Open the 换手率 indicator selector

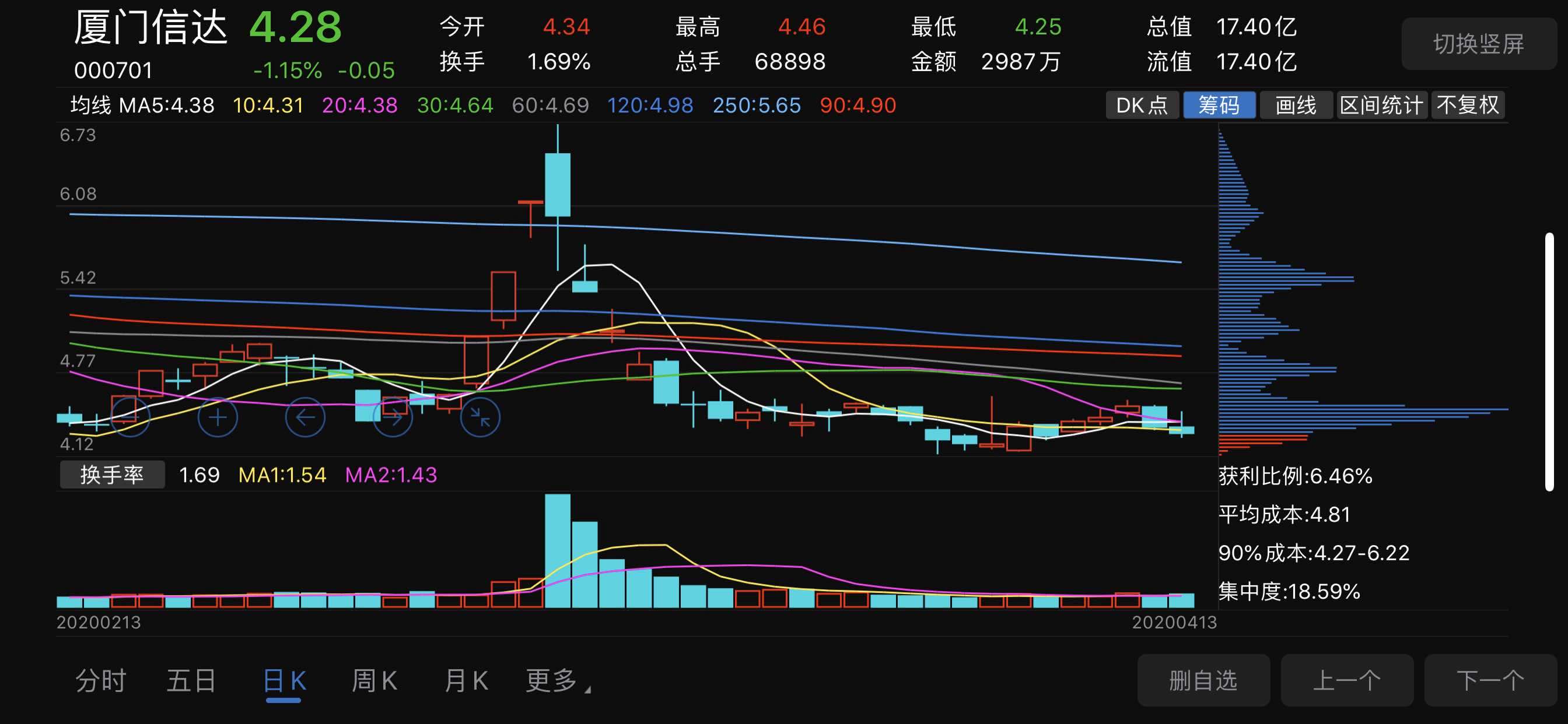click(112, 475)
